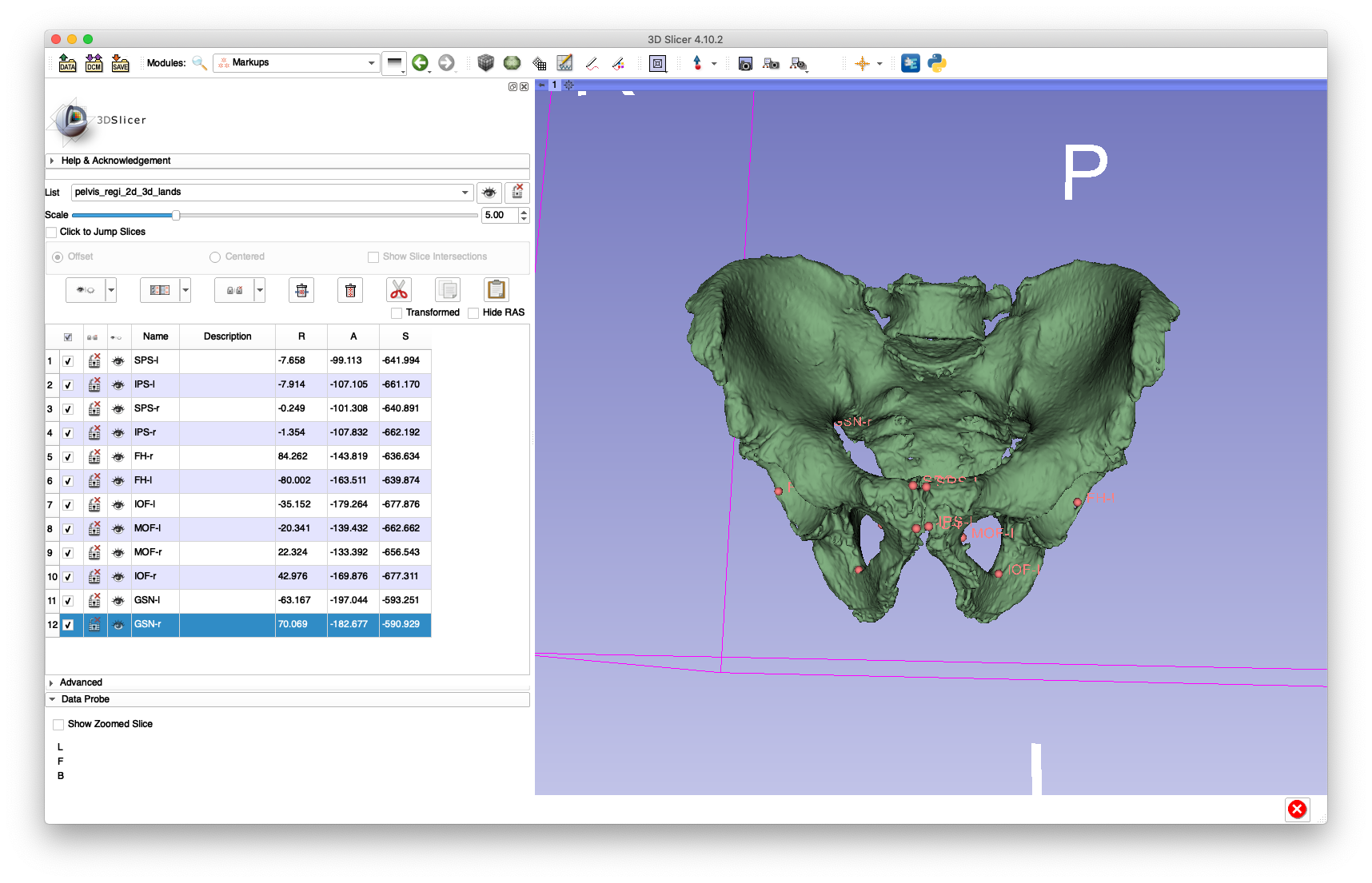
Task: Click the R column header
Action: (301, 336)
